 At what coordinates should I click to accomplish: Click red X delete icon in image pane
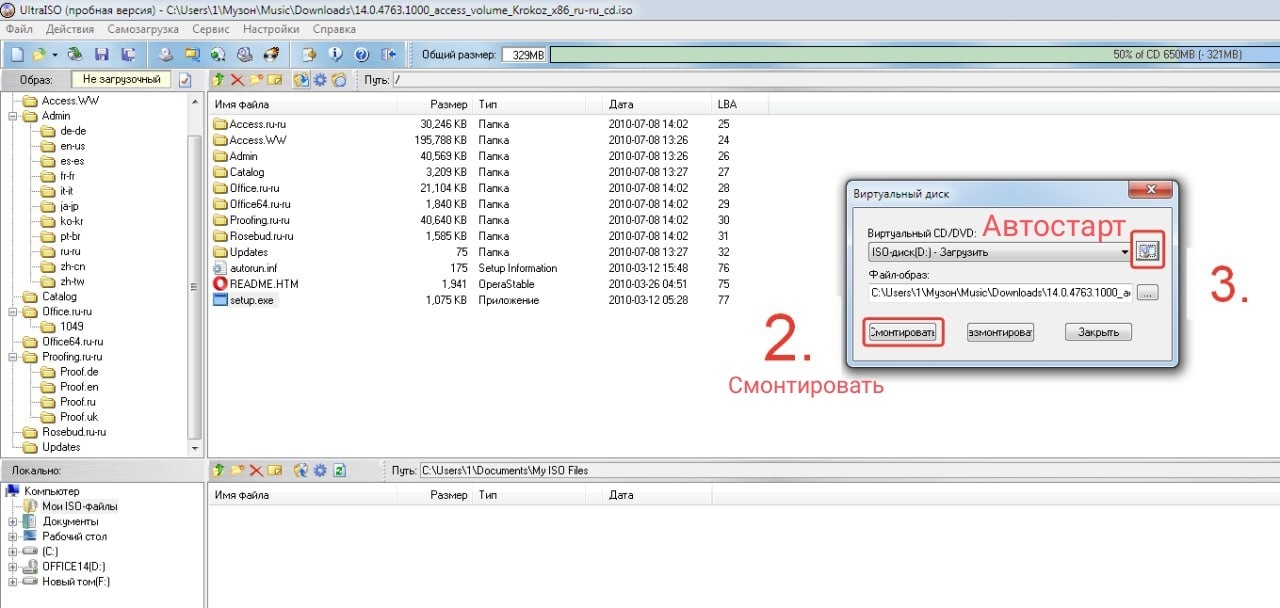coord(237,79)
